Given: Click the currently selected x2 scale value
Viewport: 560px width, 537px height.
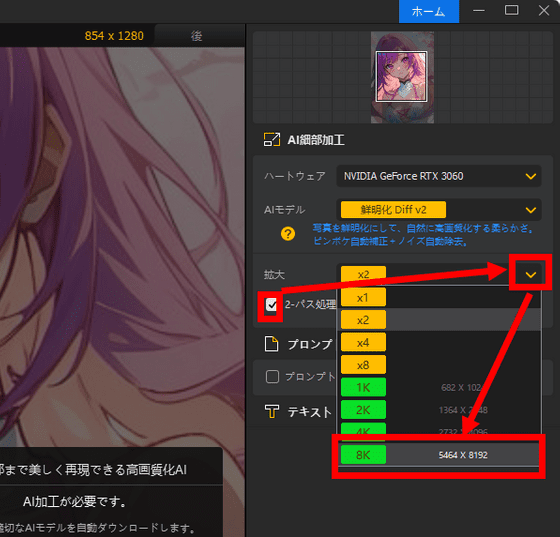Looking at the screenshot, I should click(363, 275).
